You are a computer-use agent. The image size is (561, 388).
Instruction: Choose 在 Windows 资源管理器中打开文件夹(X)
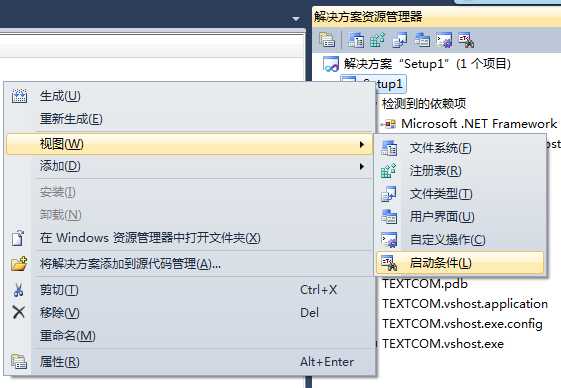tap(188, 238)
